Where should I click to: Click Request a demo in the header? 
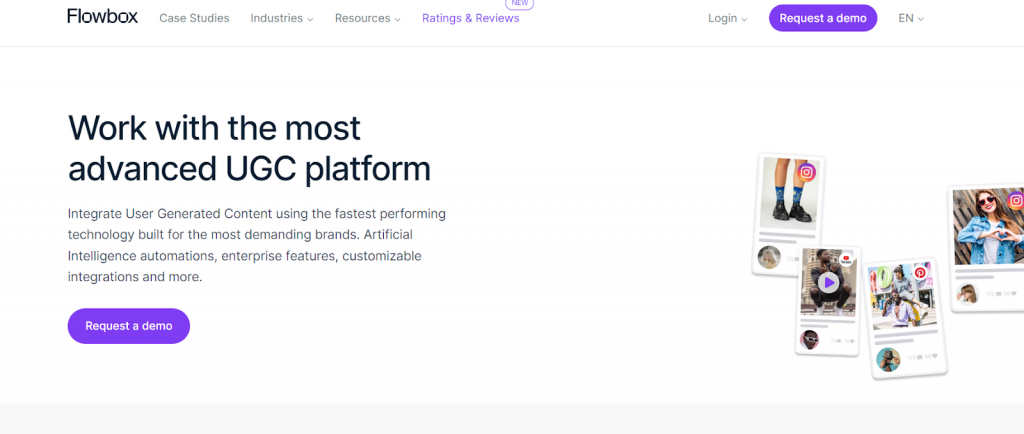point(823,18)
